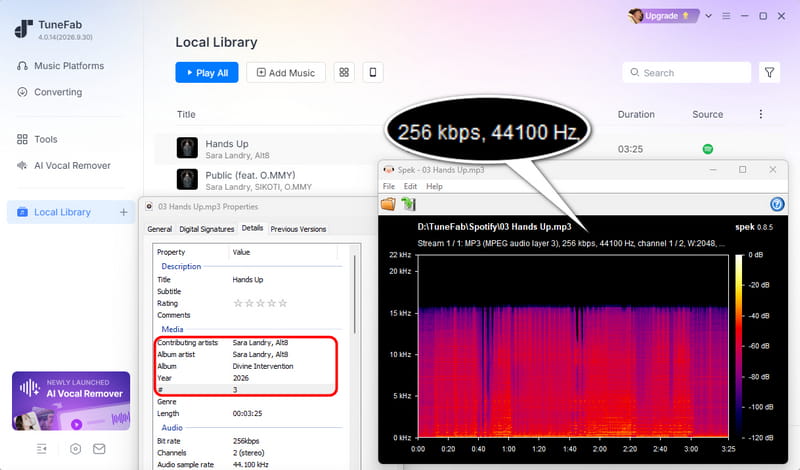The height and width of the screenshot is (470, 800).
Task: Sort by the Source column header
Action: tap(707, 114)
